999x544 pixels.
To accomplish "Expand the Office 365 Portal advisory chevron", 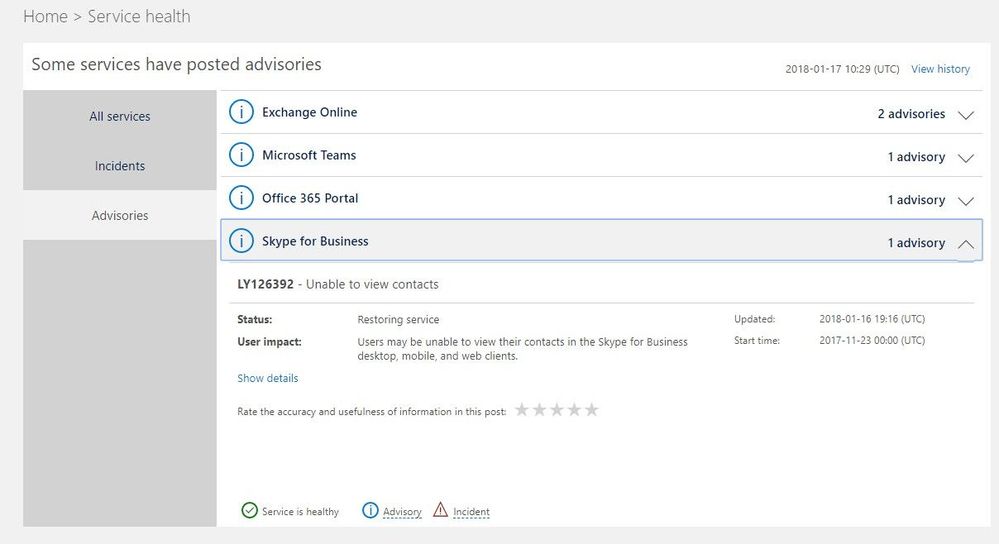I will [x=965, y=201].
